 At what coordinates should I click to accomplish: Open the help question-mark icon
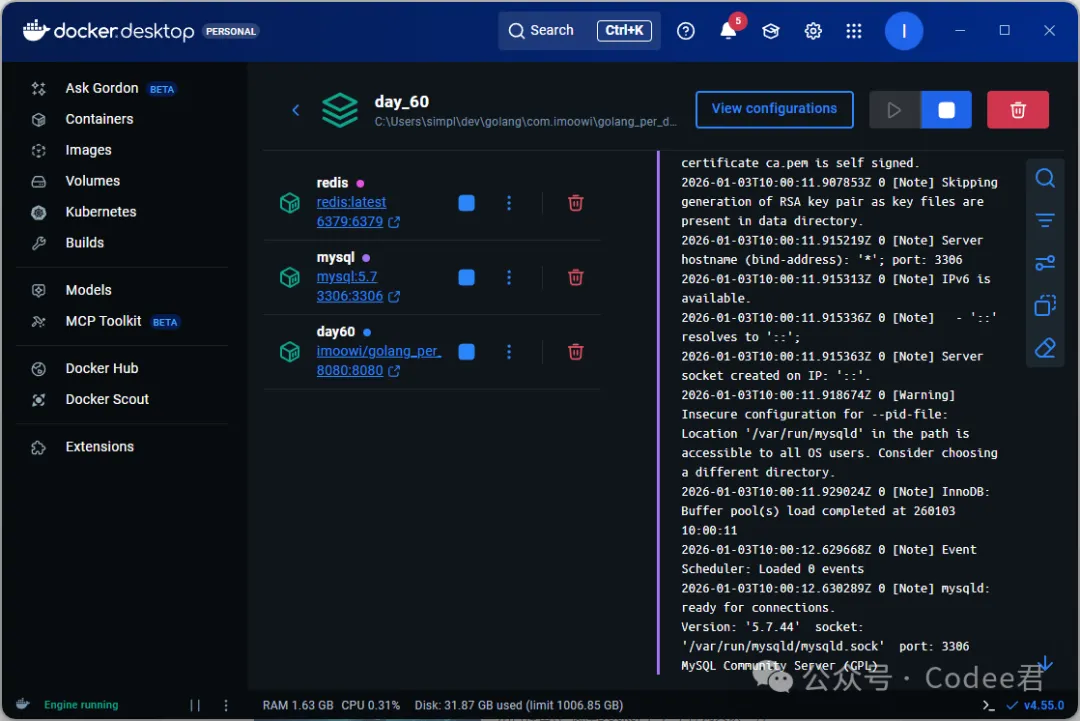685,31
